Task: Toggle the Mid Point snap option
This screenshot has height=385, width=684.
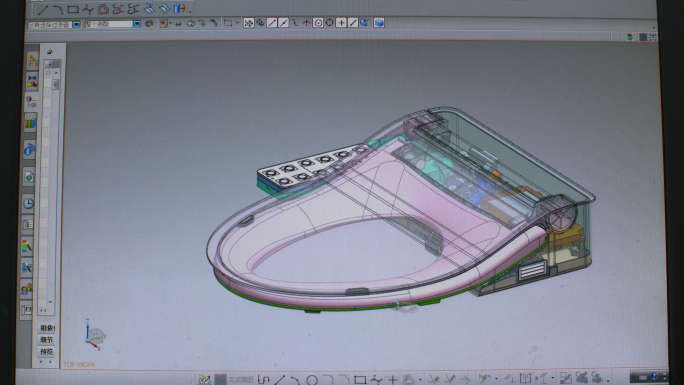Action: [283, 23]
